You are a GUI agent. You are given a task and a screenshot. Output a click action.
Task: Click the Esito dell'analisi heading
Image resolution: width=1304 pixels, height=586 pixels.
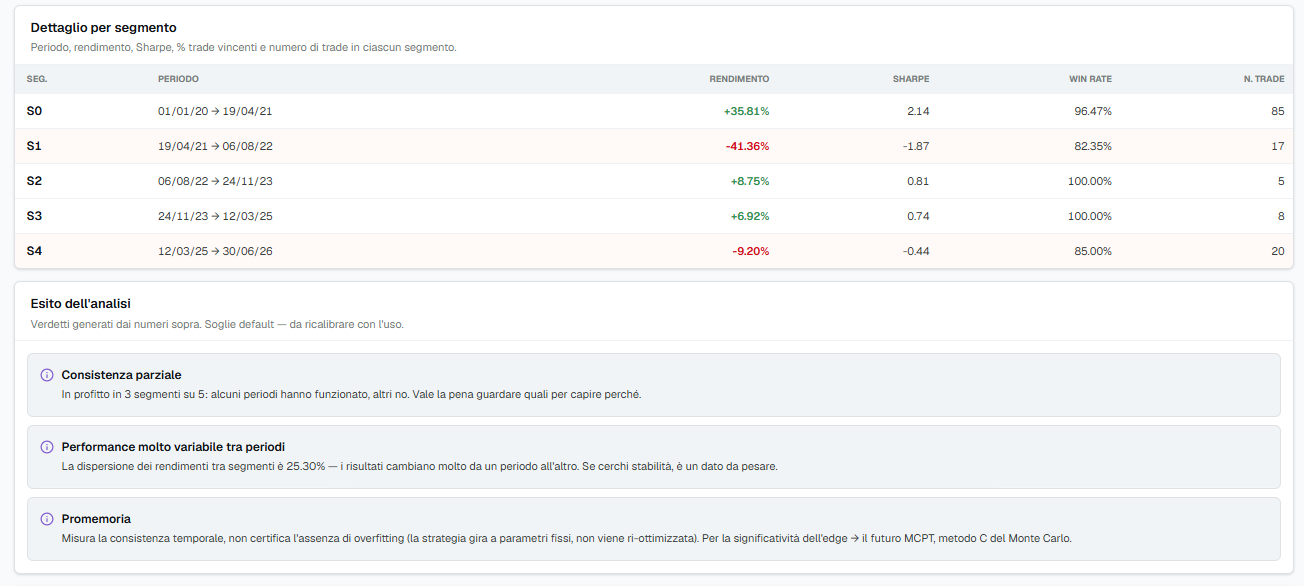81,303
